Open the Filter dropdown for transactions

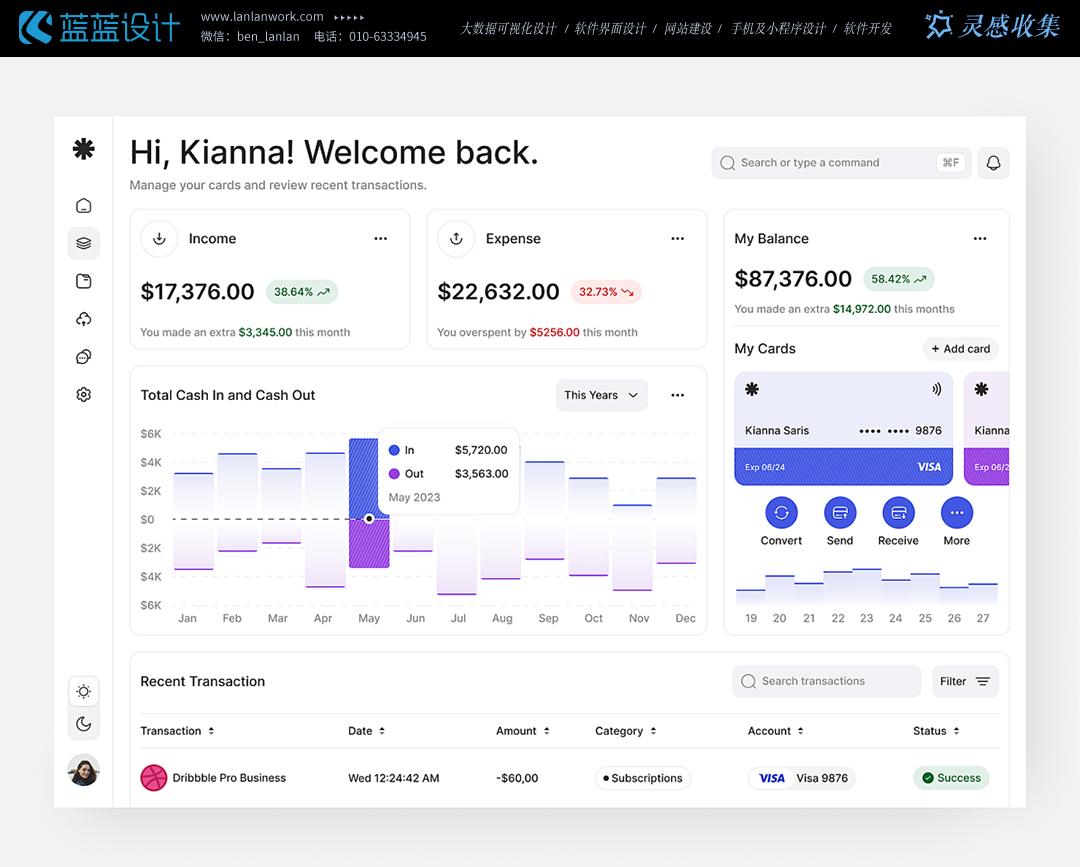coord(964,682)
